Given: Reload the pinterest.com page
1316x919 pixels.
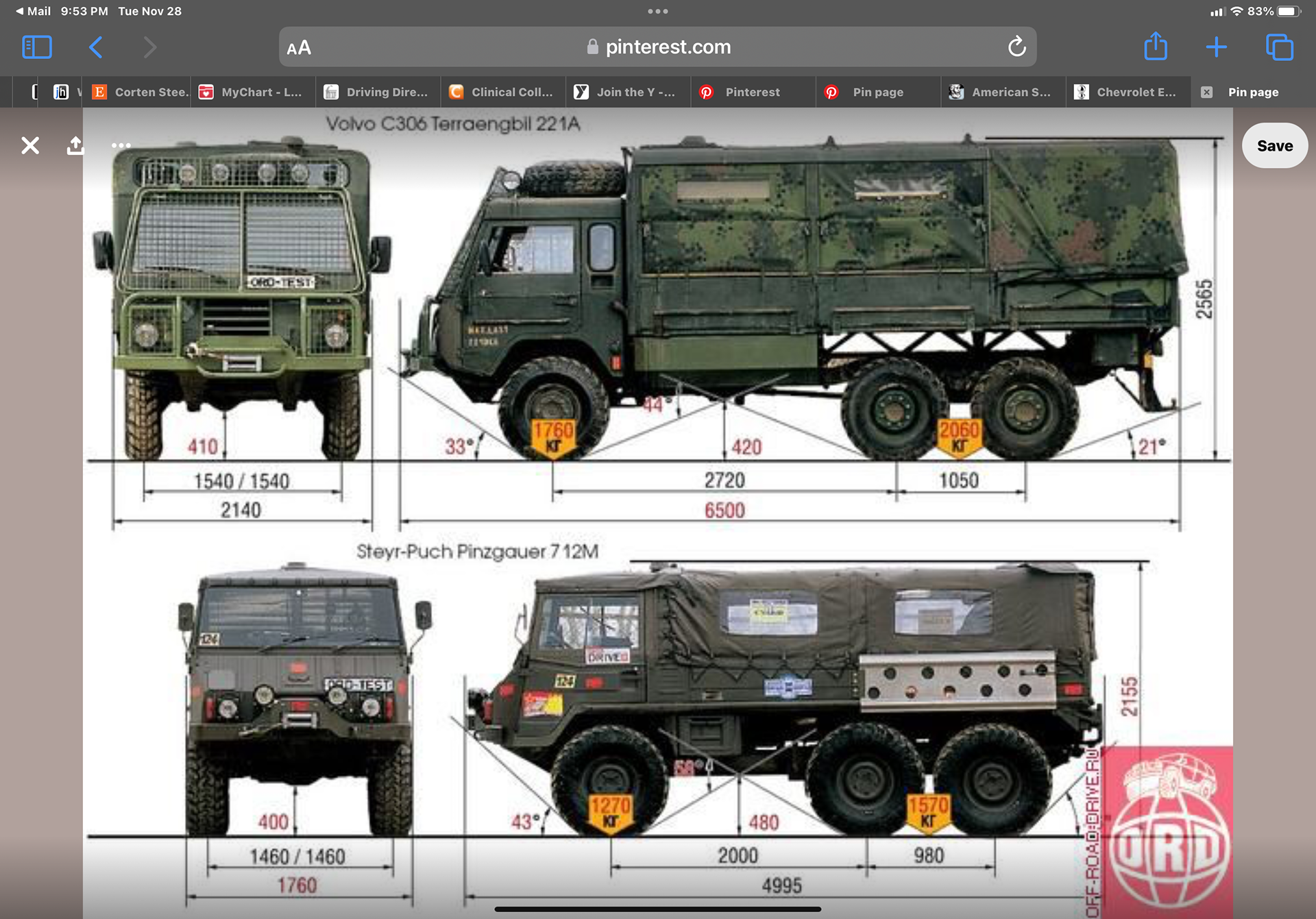Looking at the screenshot, I should (1016, 47).
